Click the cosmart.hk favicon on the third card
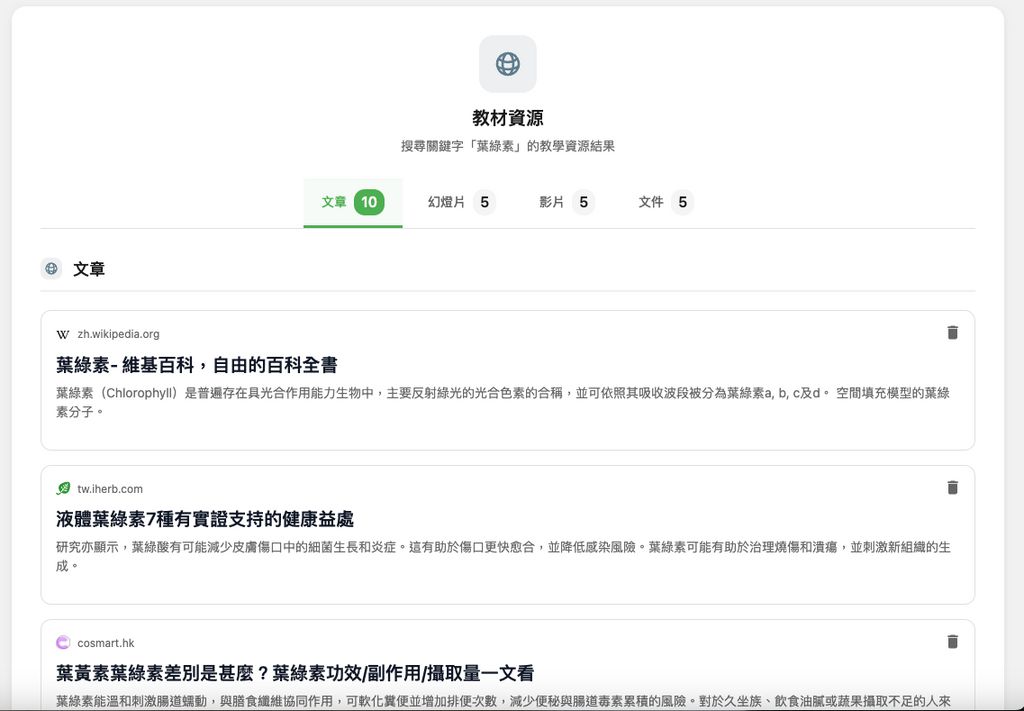 [x=61, y=642]
